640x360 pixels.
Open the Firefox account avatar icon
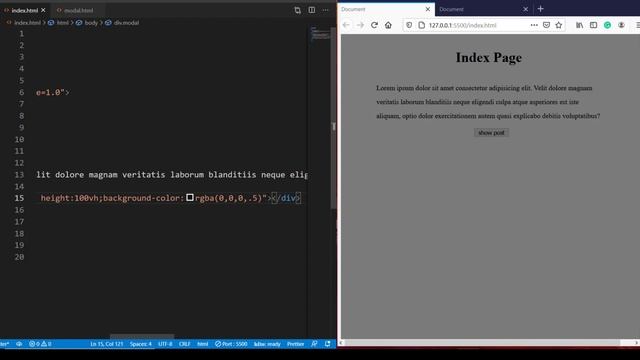tap(621, 25)
